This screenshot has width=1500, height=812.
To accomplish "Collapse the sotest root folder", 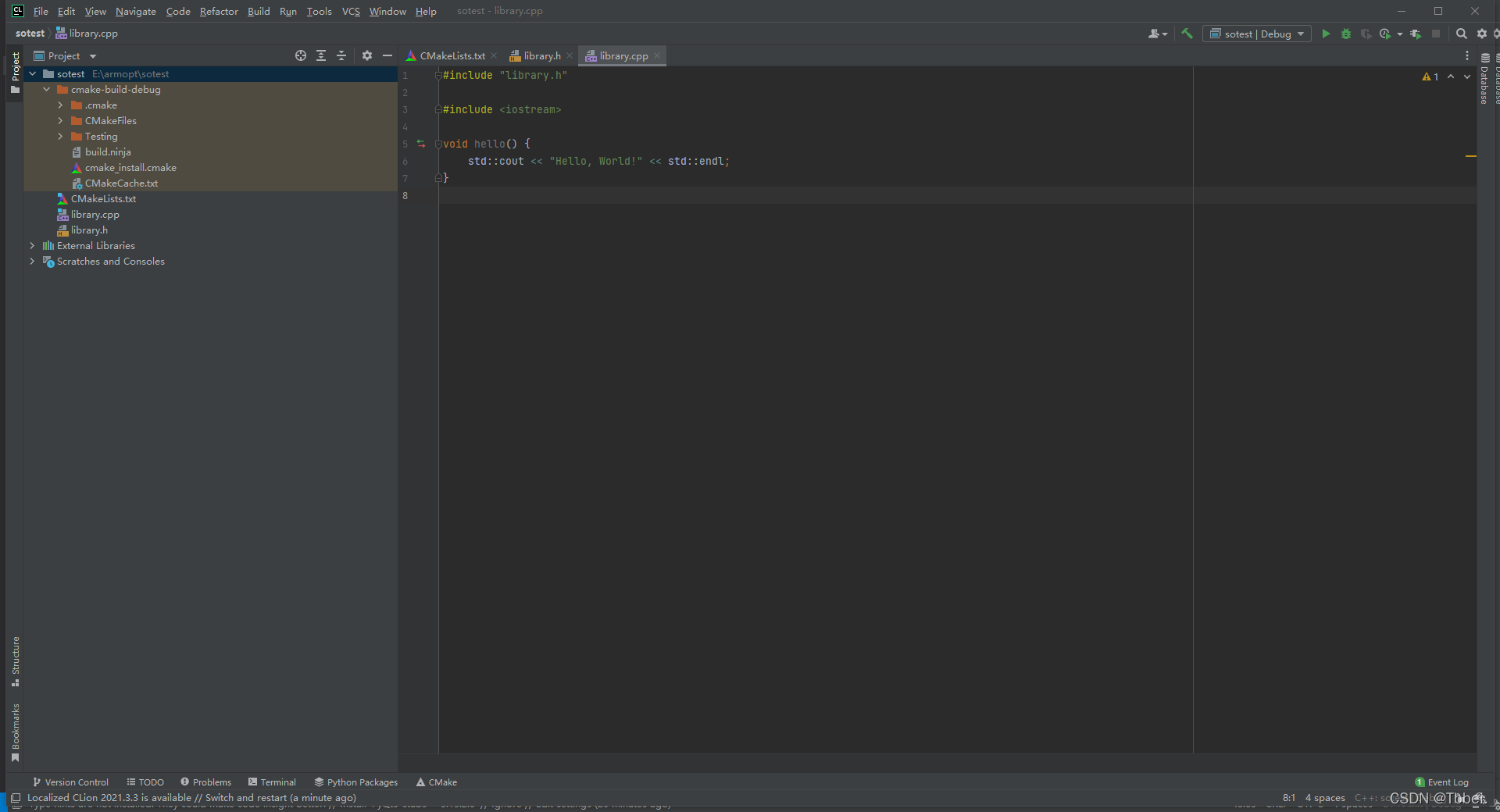I will click(33, 73).
